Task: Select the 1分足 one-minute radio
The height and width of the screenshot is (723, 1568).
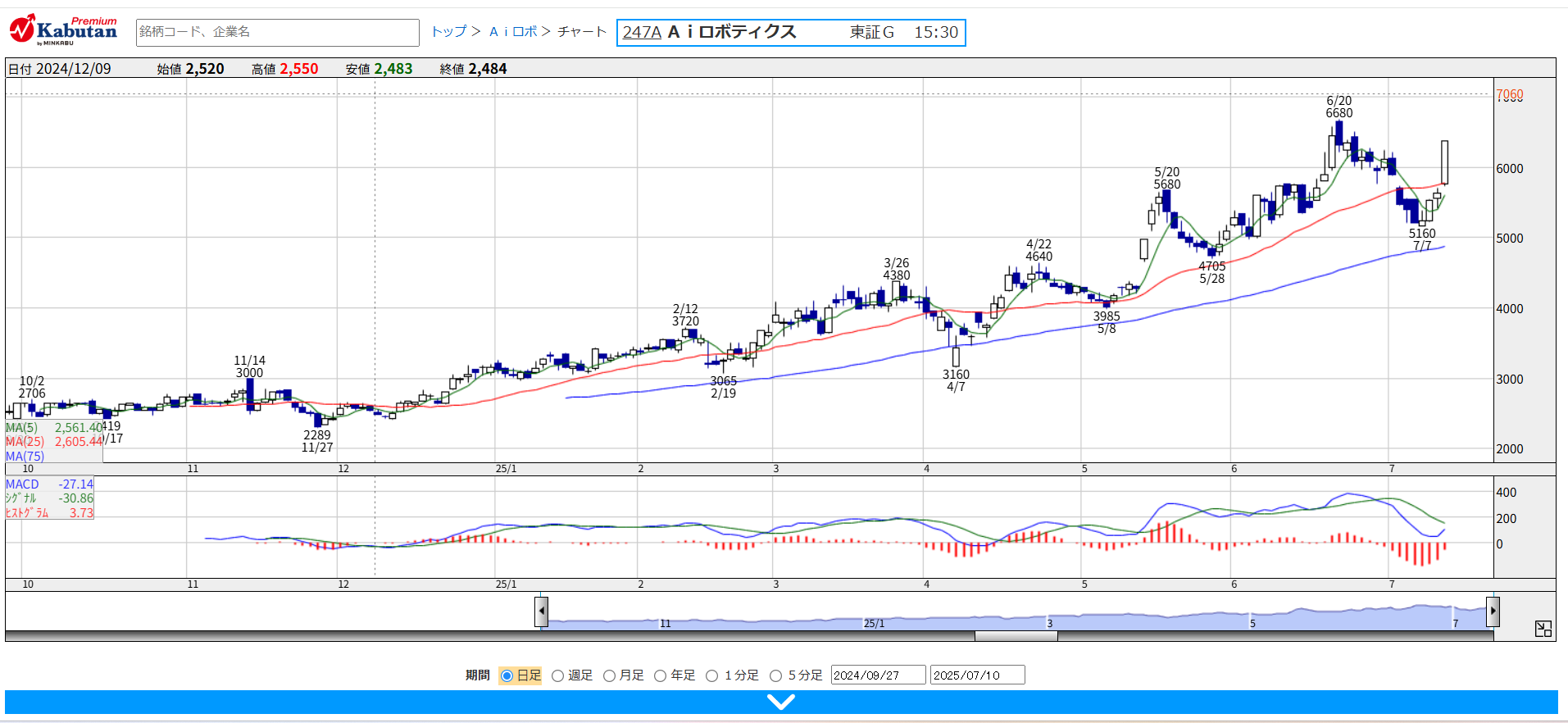Action: point(711,675)
